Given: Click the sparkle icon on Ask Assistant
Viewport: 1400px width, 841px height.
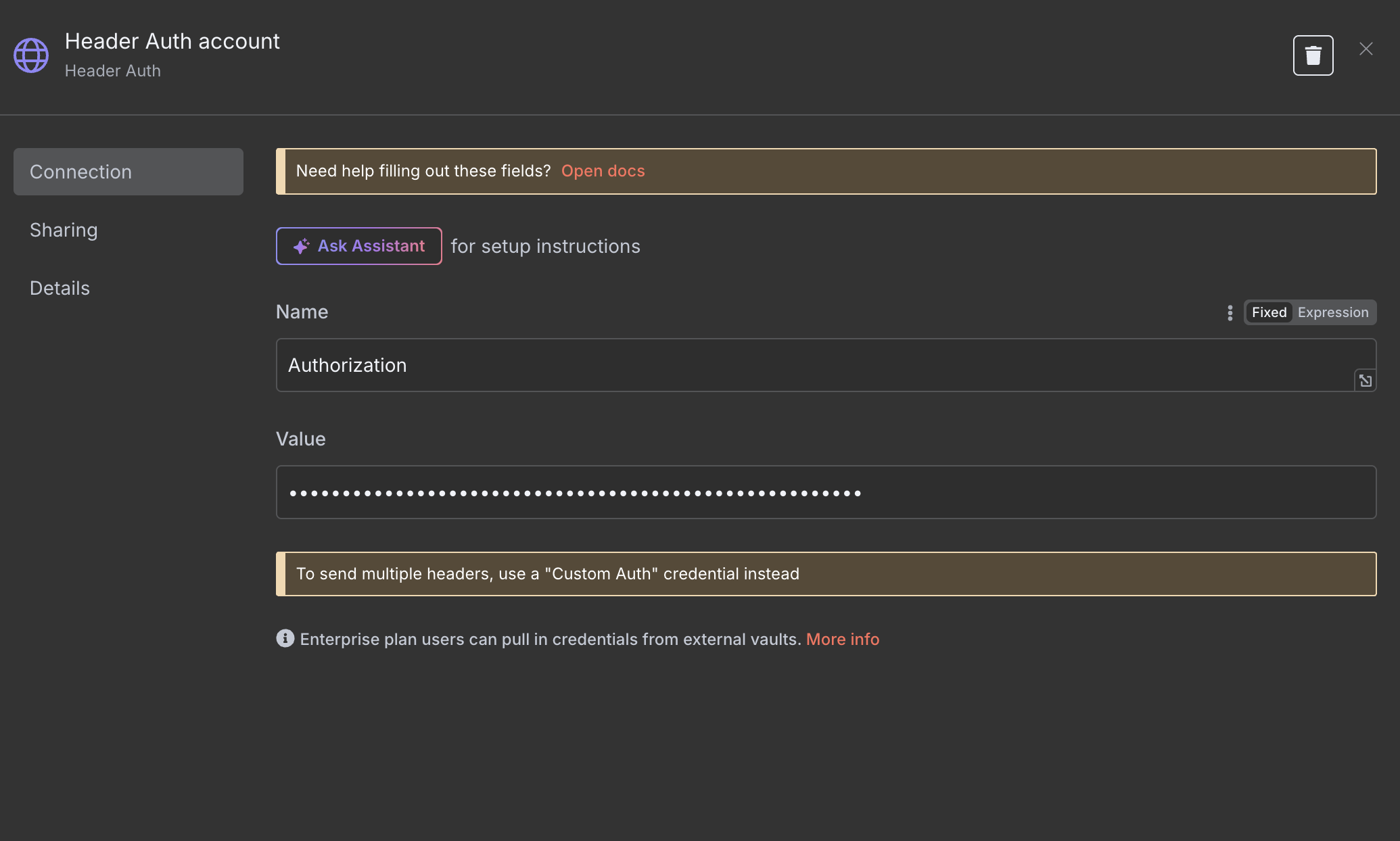Looking at the screenshot, I should [x=302, y=246].
